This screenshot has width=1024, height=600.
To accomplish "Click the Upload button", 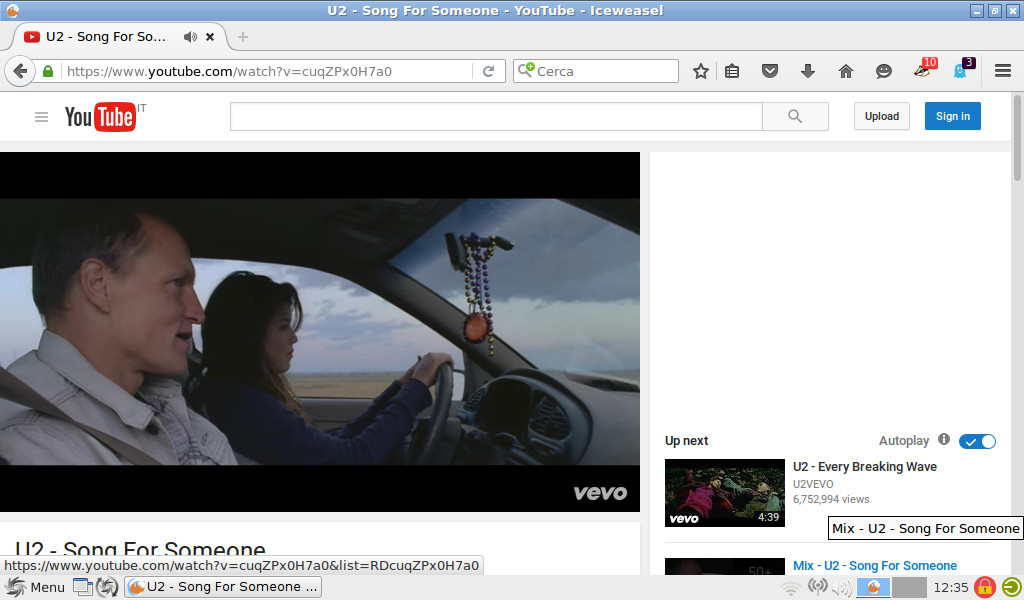I will (882, 116).
